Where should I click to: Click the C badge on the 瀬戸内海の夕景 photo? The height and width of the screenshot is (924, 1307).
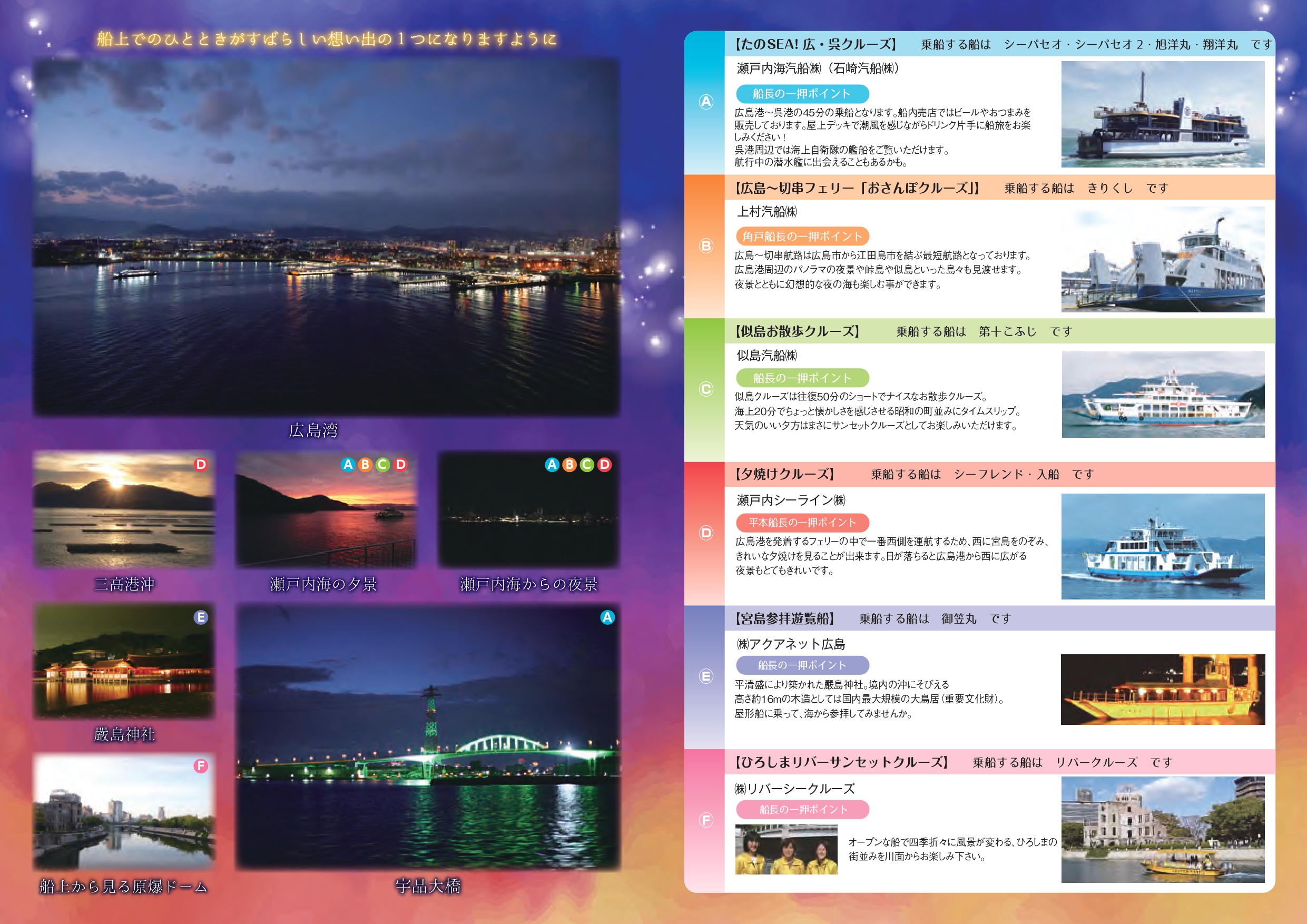click(383, 465)
